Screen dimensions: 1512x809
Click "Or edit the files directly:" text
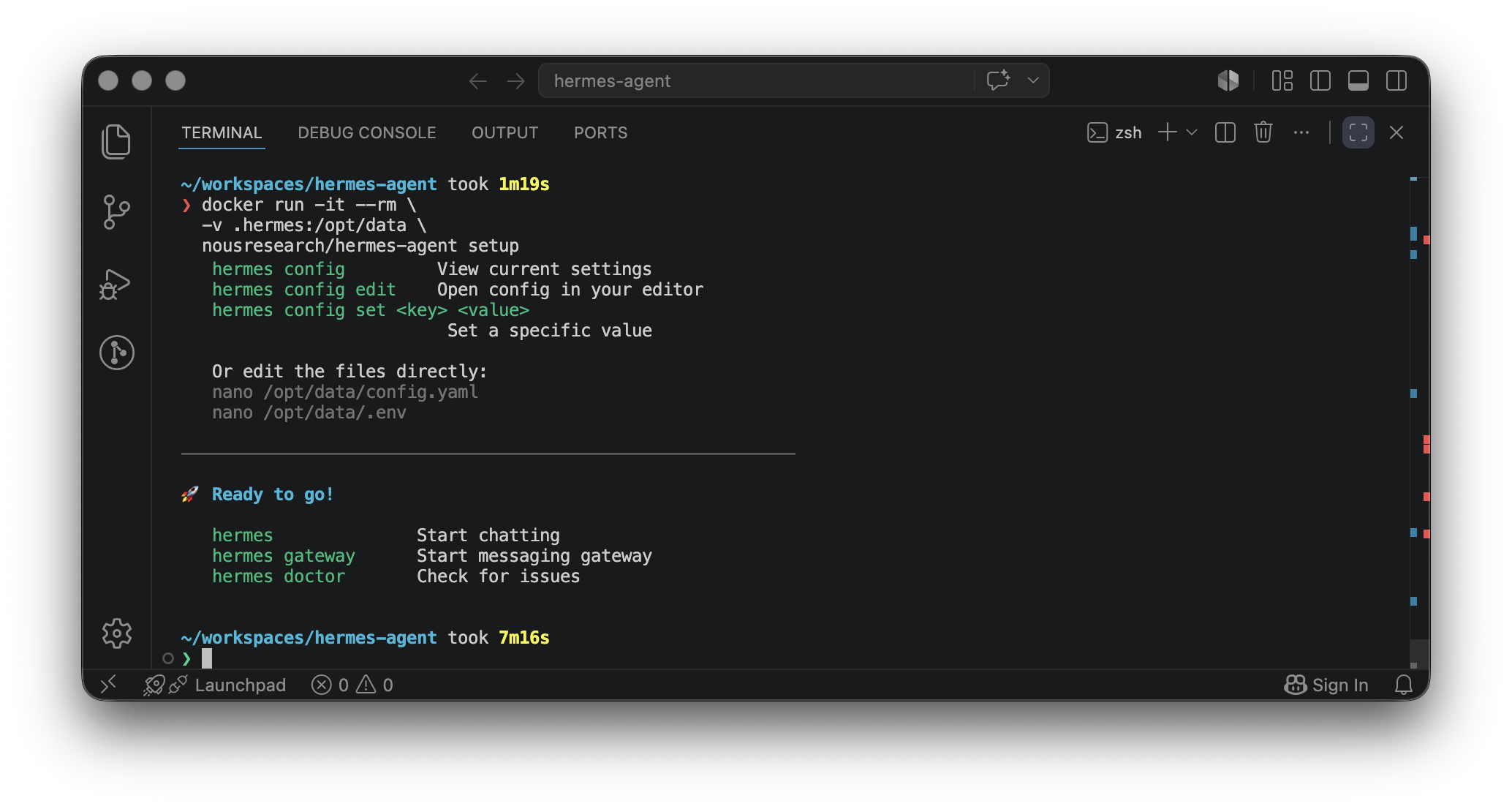tap(349, 372)
